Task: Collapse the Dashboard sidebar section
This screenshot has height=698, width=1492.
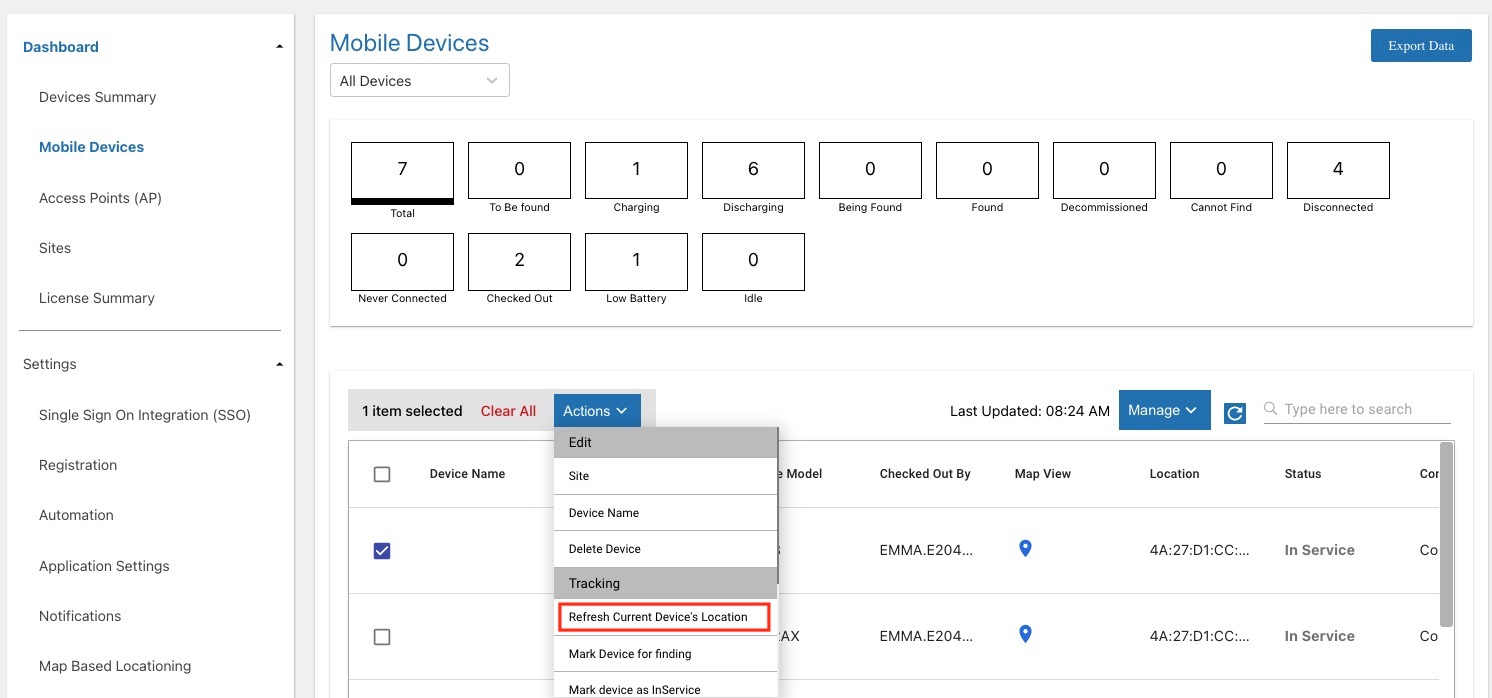Action: pyautogui.click(x=280, y=47)
